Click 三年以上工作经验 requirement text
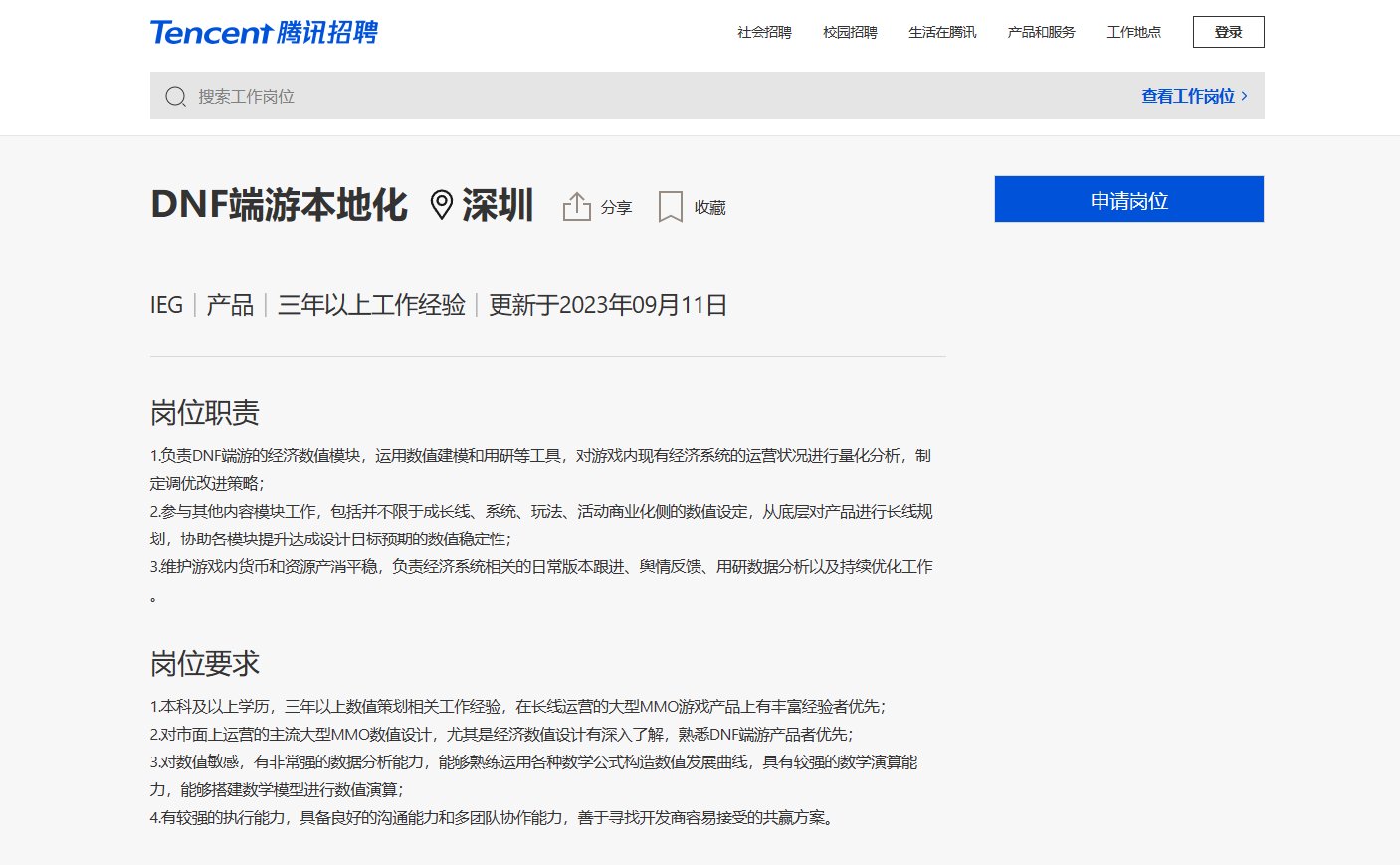This screenshot has width=1400, height=865. pos(371,305)
